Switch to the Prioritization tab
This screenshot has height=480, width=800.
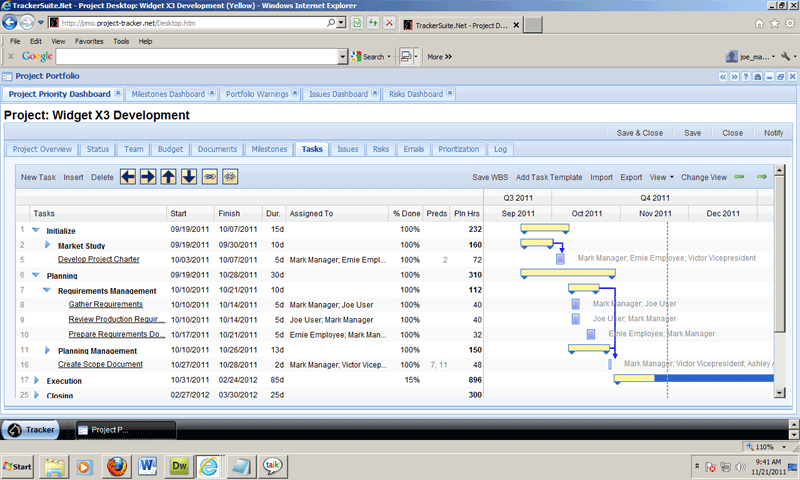tap(459, 149)
